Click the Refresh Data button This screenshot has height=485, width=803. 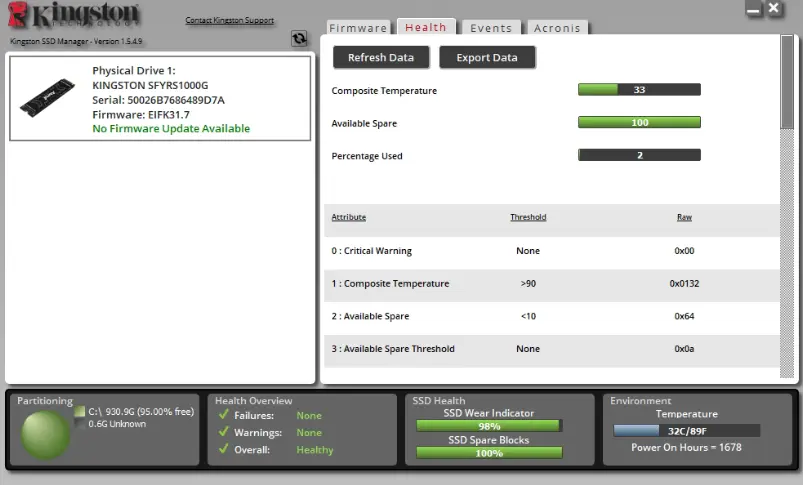(381, 57)
